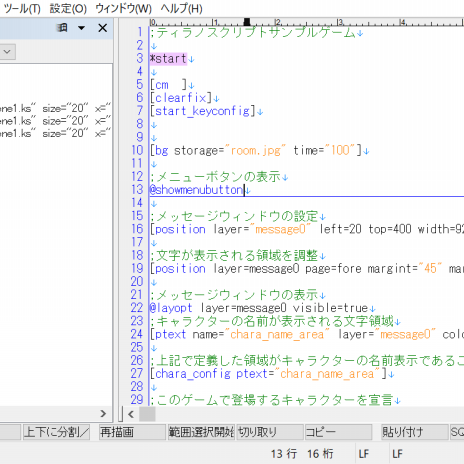Viewport: 464px width, 464px height.
Task: Open the side panel dropdown arrow menu
Action: click(x=81, y=28)
